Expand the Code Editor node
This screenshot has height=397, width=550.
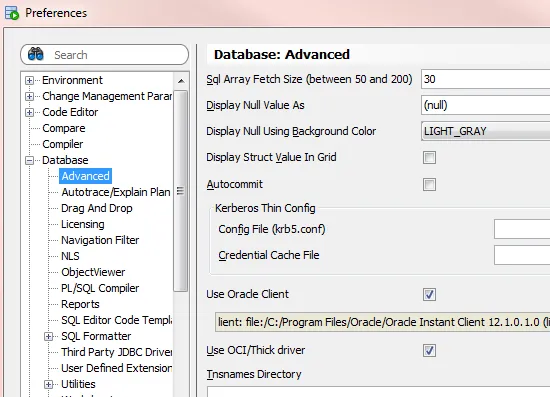tap(29, 113)
